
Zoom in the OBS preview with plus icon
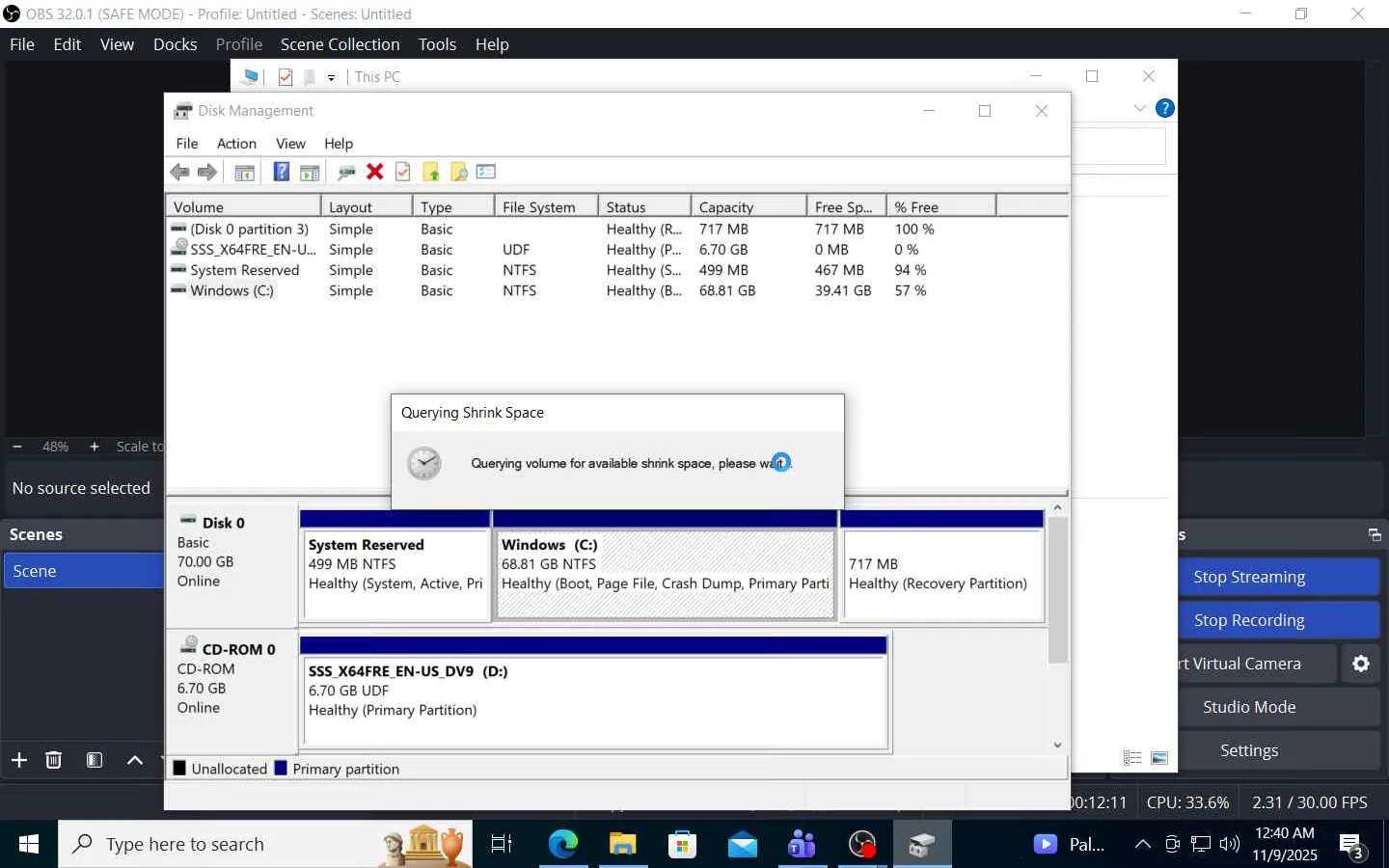(x=94, y=447)
